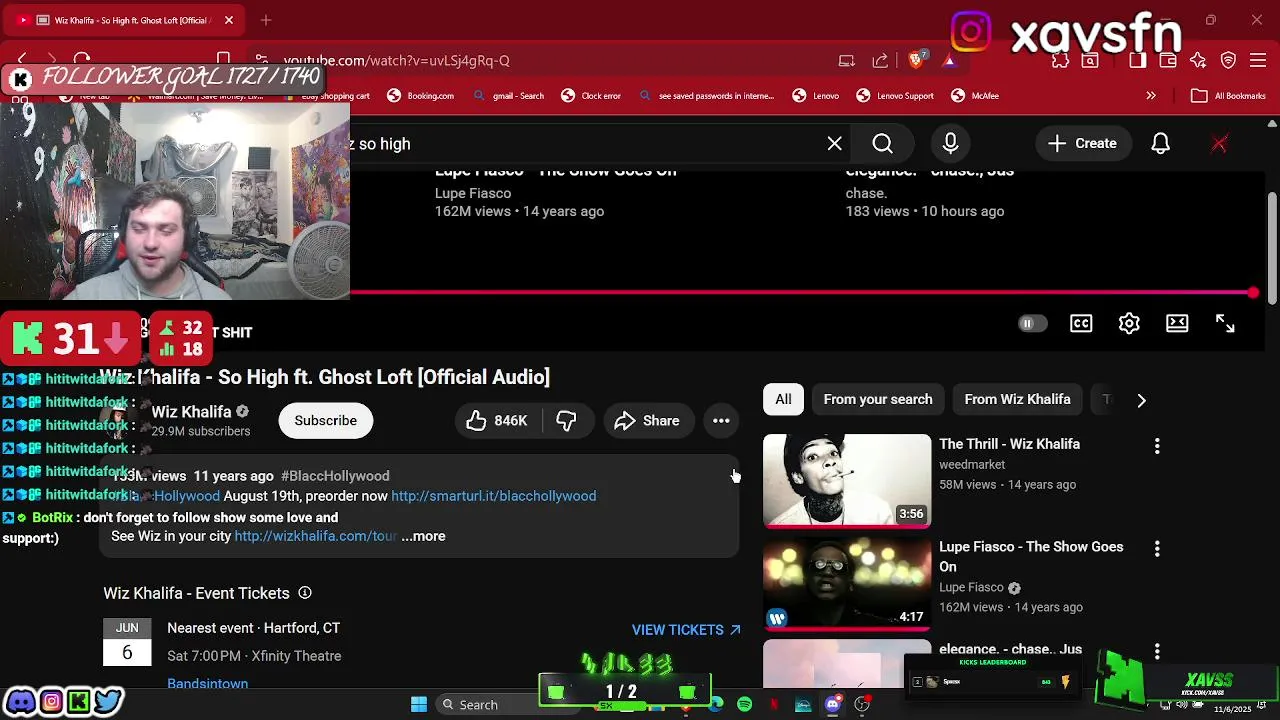Clear the YouTube search box text
This screenshot has width=1280, height=720.
pyautogui.click(x=834, y=143)
